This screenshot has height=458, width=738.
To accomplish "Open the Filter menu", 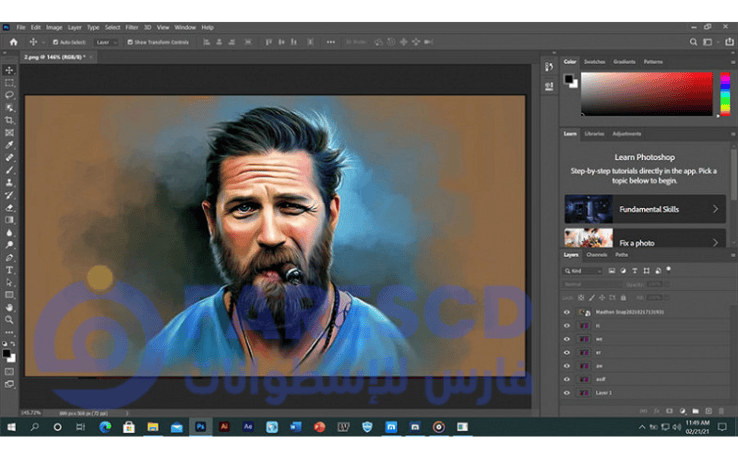I will point(132,27).
